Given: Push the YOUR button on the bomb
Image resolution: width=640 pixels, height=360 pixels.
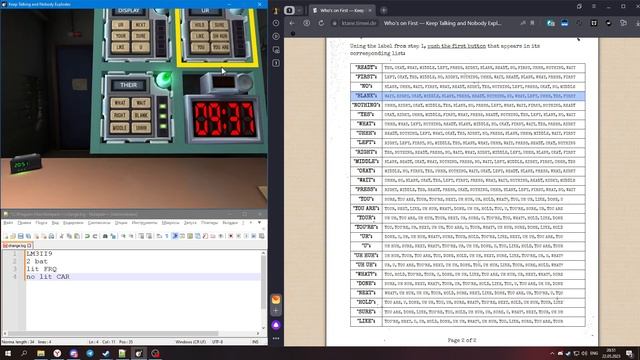Looking at the screenshot, I should click(120, 36).
